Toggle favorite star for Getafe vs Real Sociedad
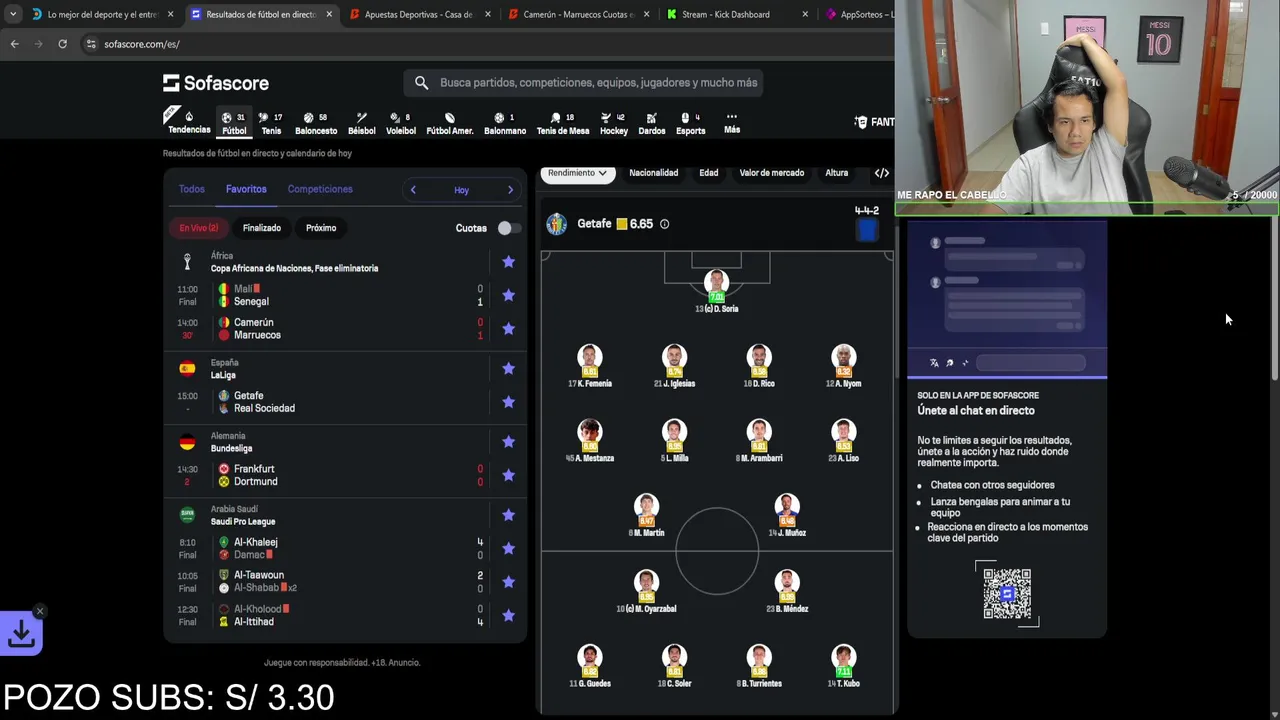 tap(508, 402)
